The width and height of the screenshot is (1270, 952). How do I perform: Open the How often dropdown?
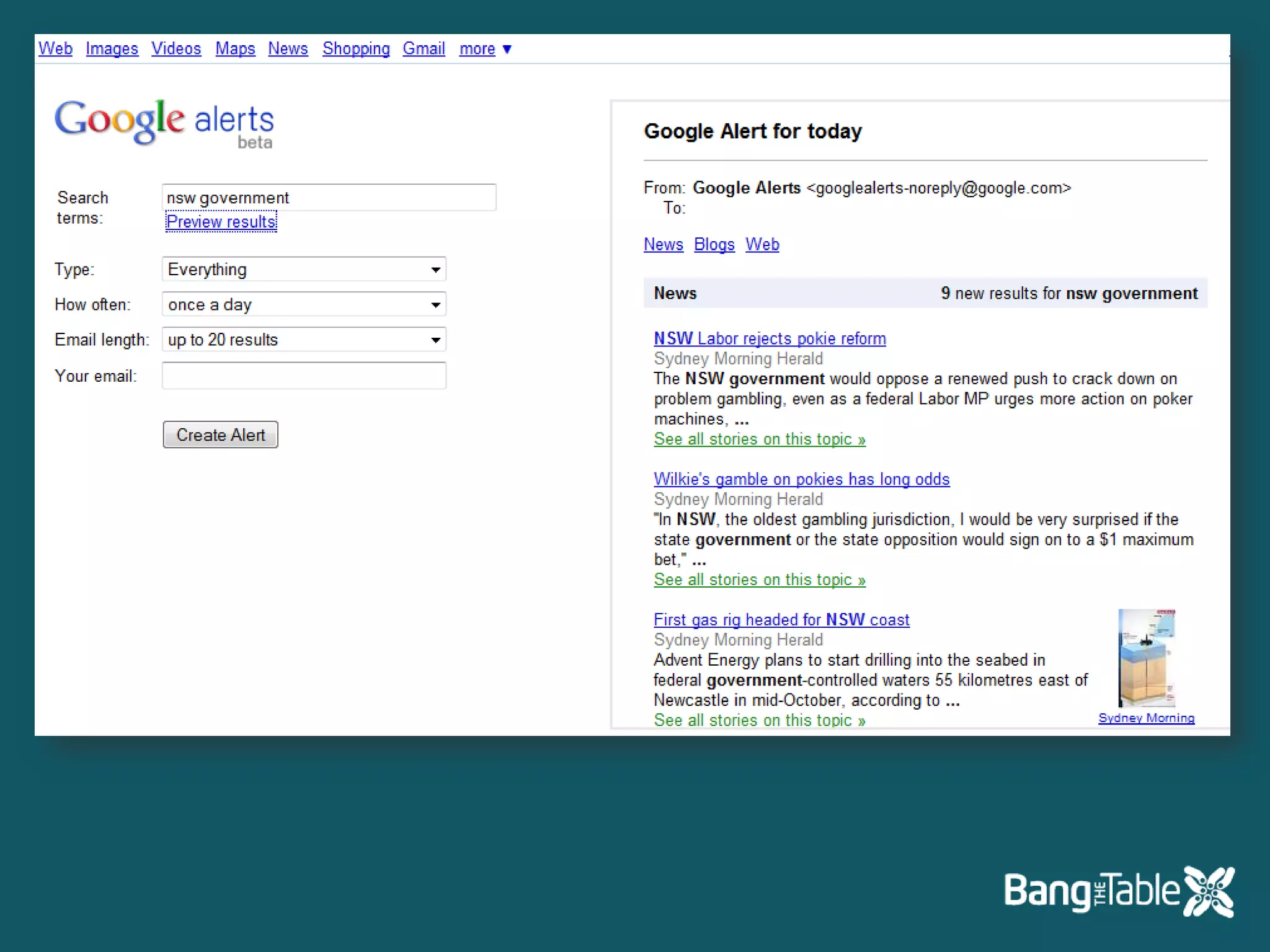pyautogui.click(x=303, y=305)
